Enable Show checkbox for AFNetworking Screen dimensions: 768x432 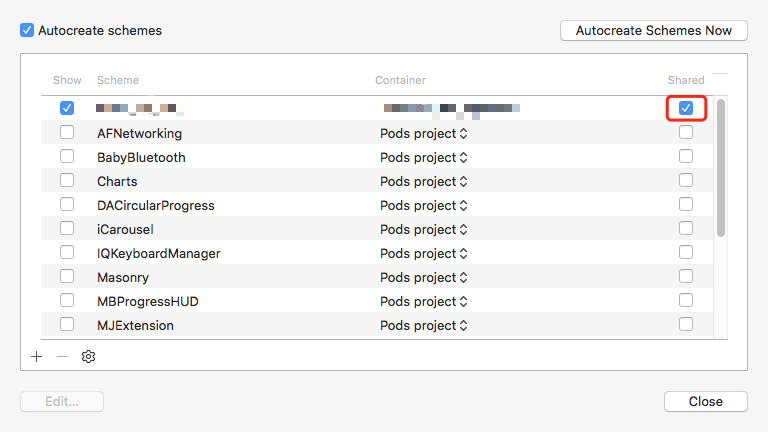point(67,132)
